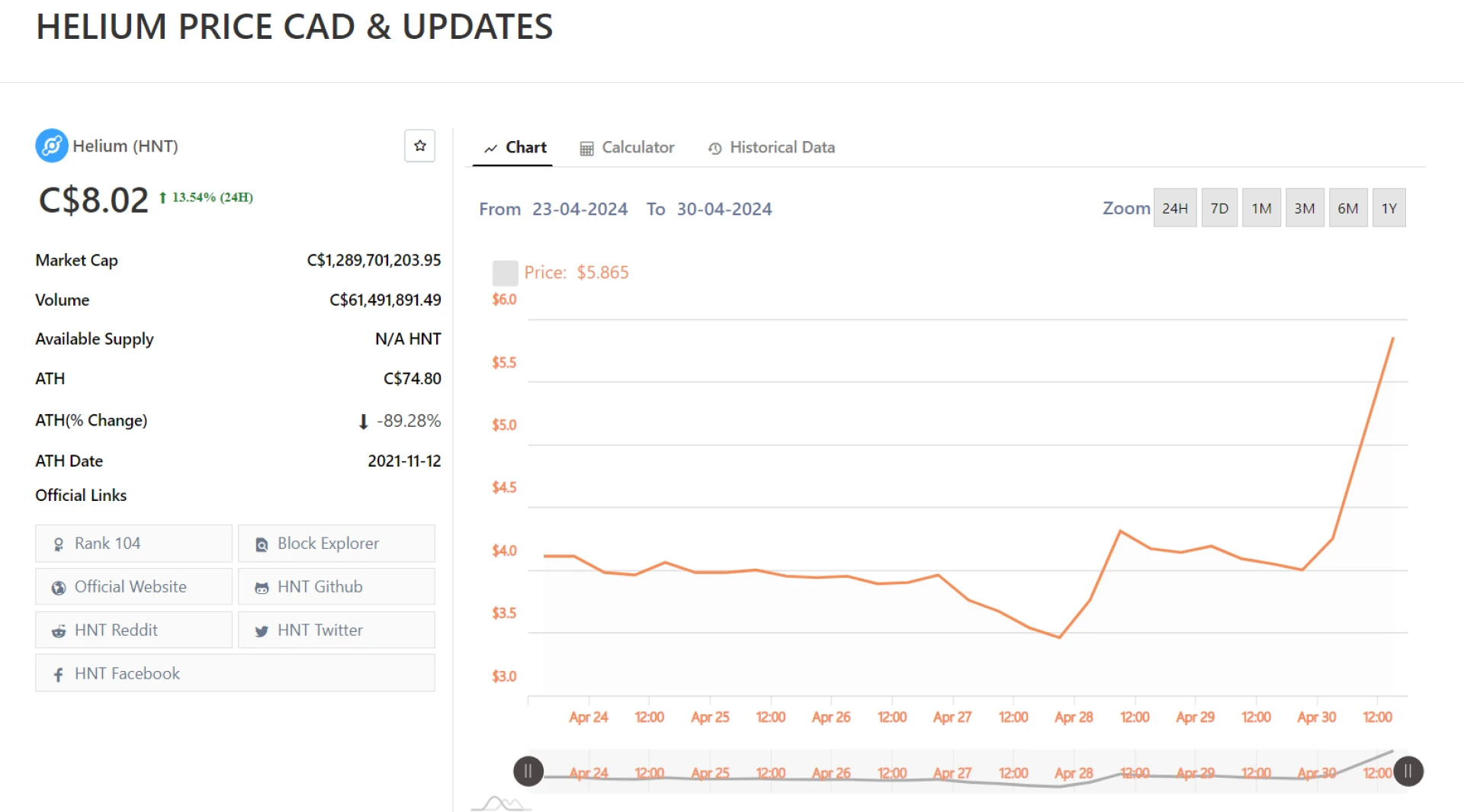The image size is (1464, 812).
Task: Open the Rank 104 link
Action: (133, 544)
